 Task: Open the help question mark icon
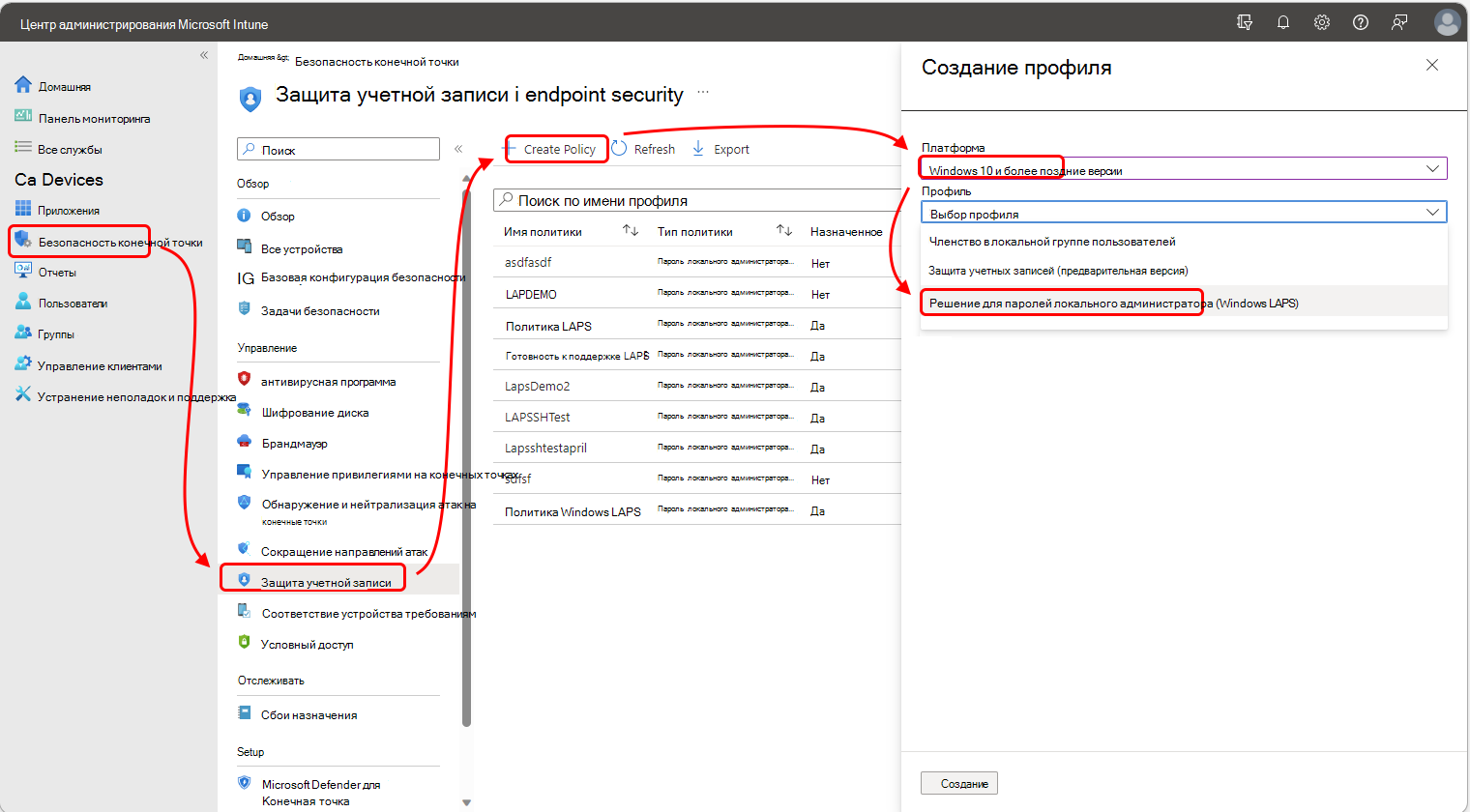click(x=1361, y=22)
